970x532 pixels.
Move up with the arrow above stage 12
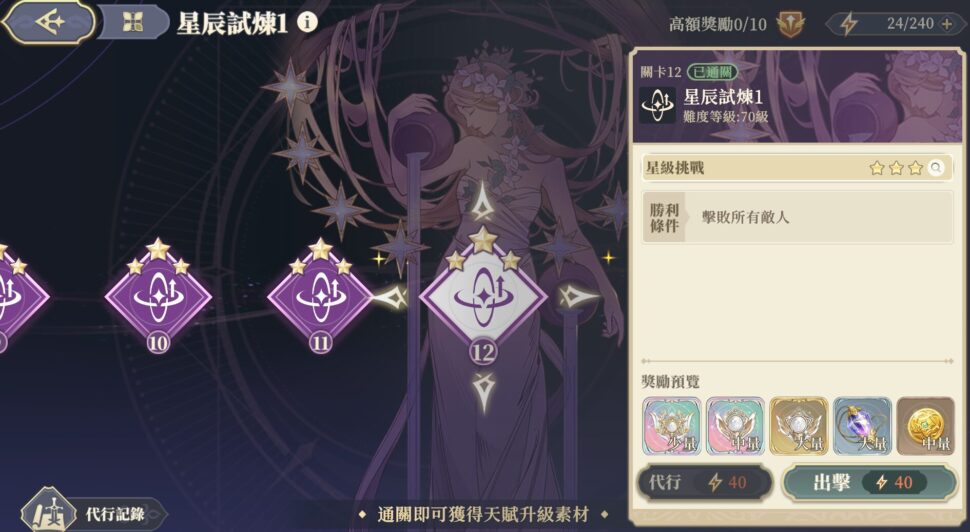coord(483,202)
